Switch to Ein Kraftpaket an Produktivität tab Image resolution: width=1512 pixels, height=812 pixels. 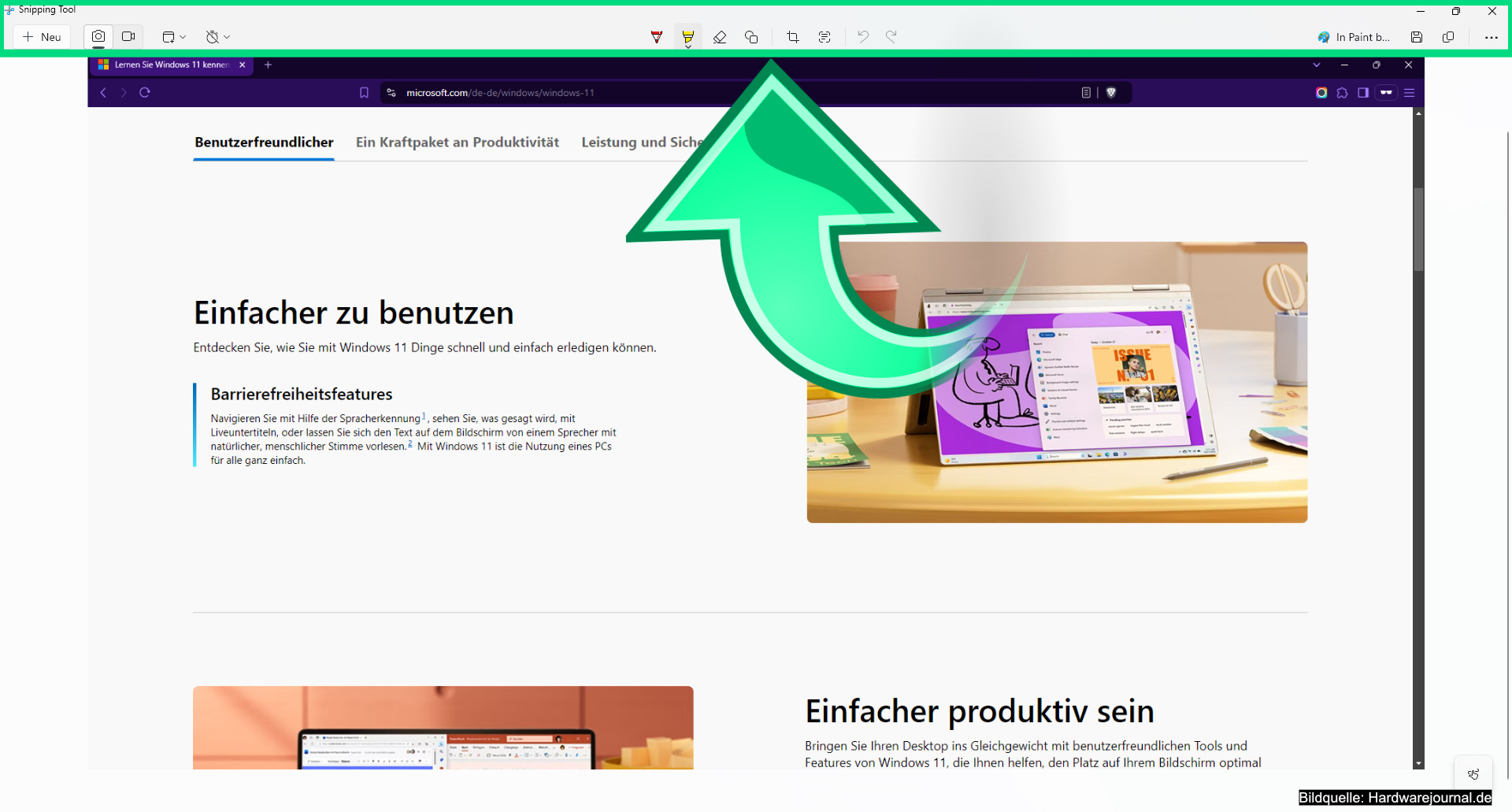point(458,143)
